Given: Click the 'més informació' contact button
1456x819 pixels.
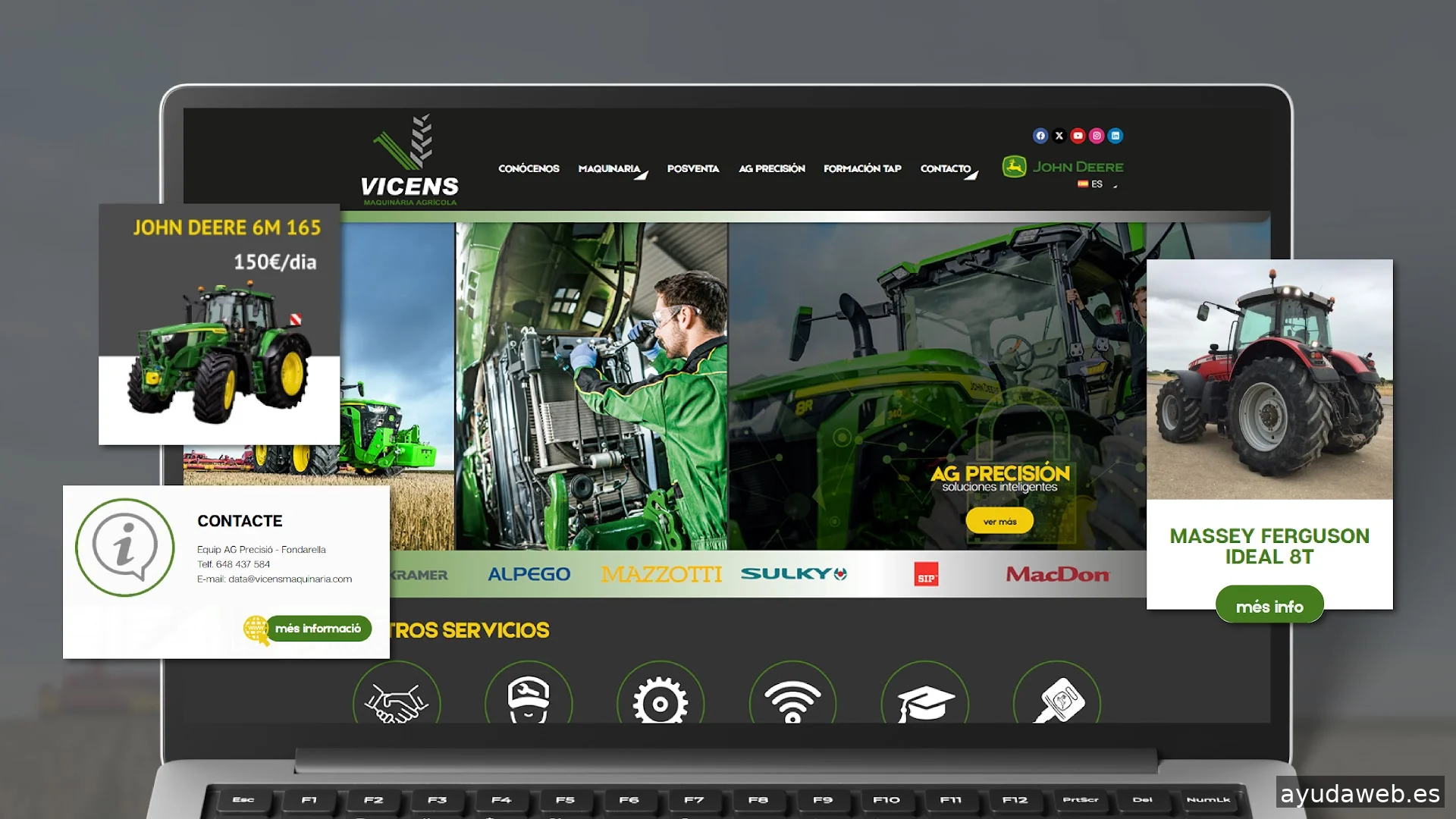Looking at the screenshot, I should [x=318, y=629].
